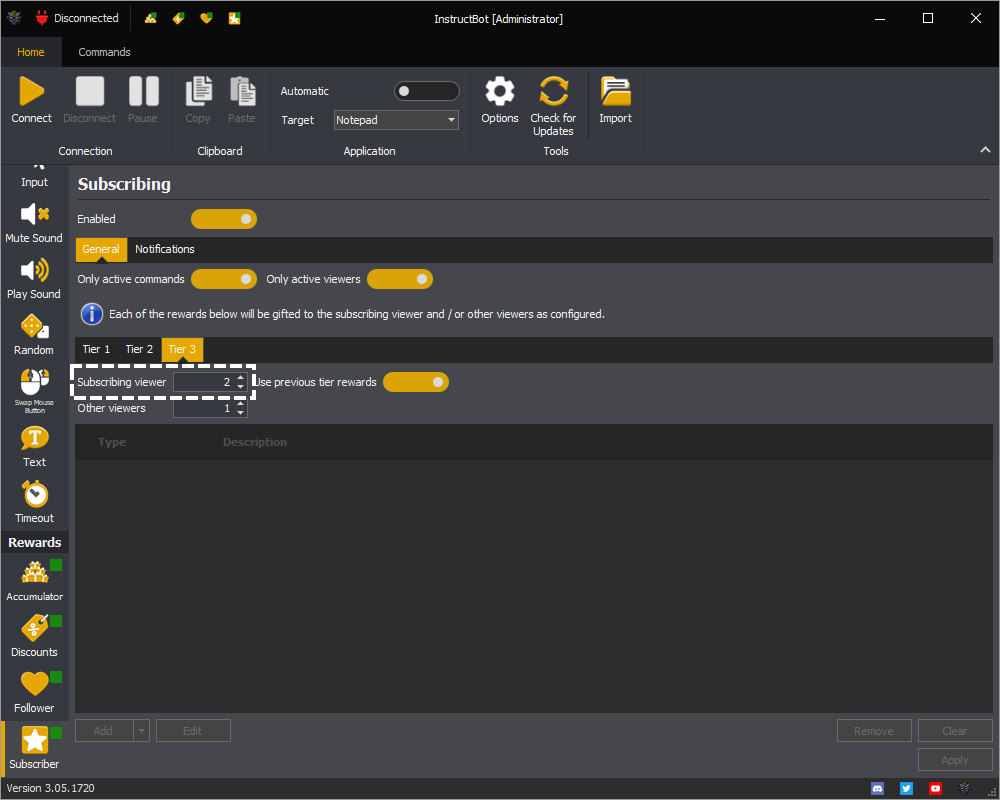Click the Copy clipboard icon
The image size is (1000, 800).
click(x=198, y=91)
